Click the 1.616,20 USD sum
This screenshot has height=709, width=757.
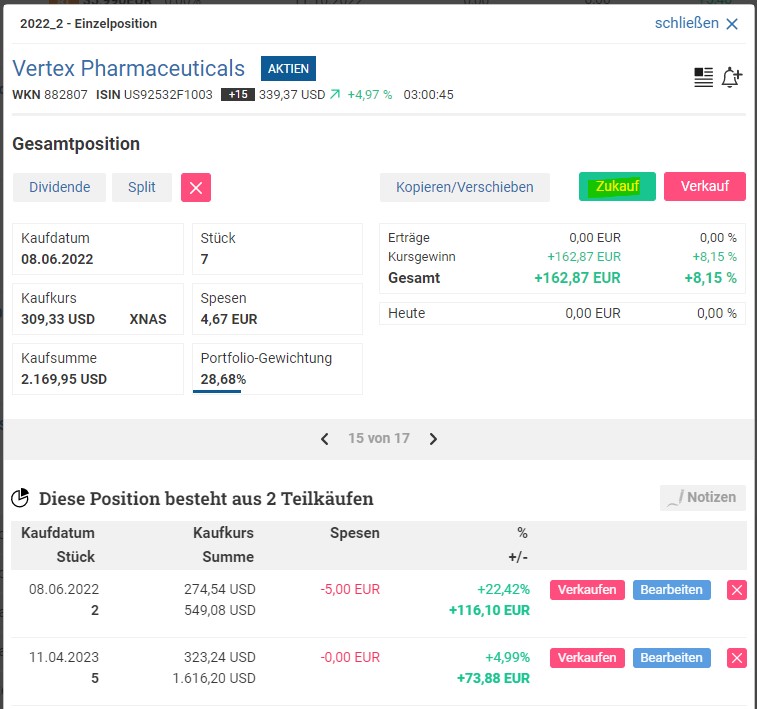point(214,678)
